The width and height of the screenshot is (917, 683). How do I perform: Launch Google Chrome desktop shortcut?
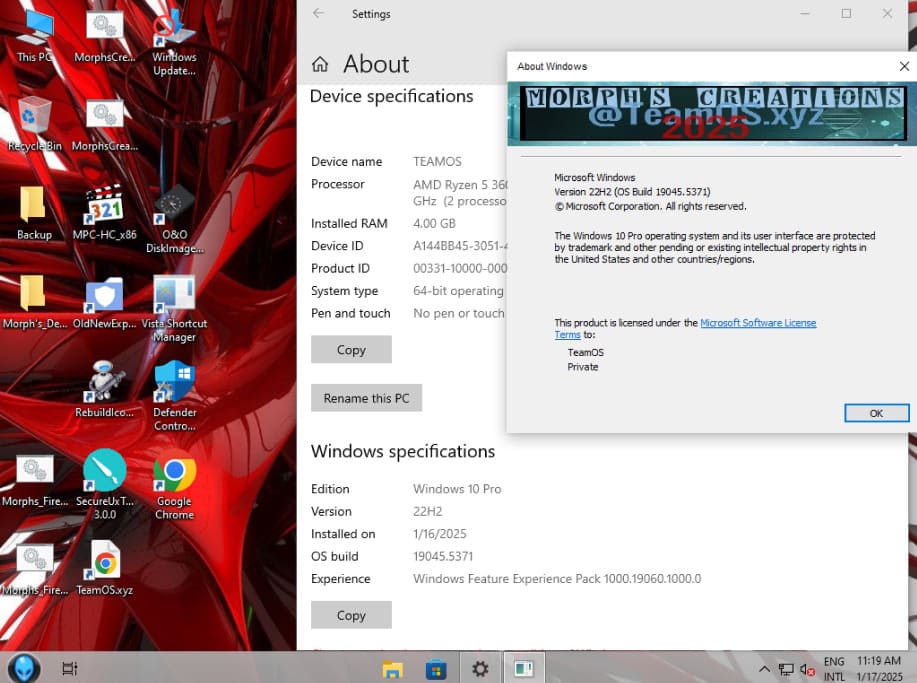(x=174, y=484)
